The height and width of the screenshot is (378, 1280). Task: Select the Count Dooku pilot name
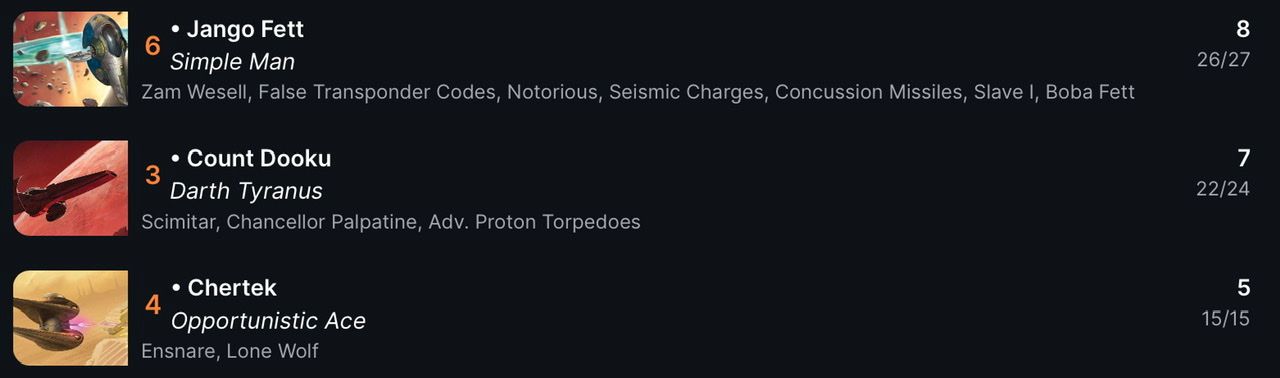click(x=259, y=159)
